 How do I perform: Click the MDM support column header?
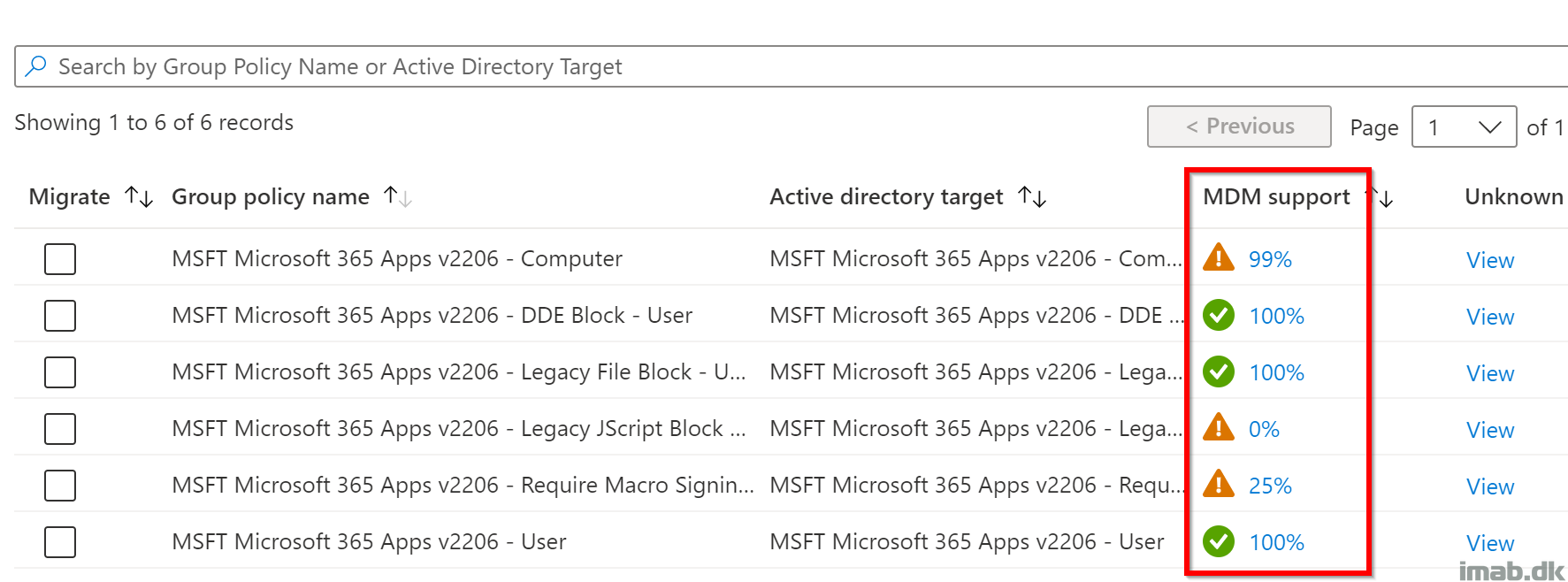click(x=1276, y=196)
